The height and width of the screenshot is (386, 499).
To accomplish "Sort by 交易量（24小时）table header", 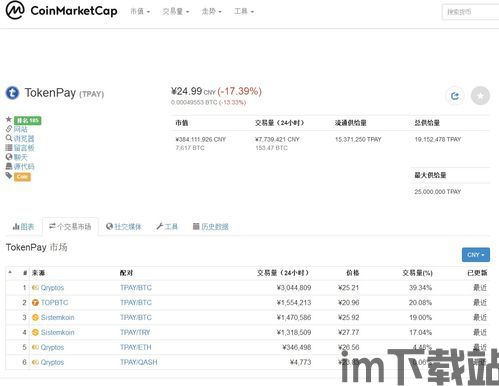I will (283, 273).
